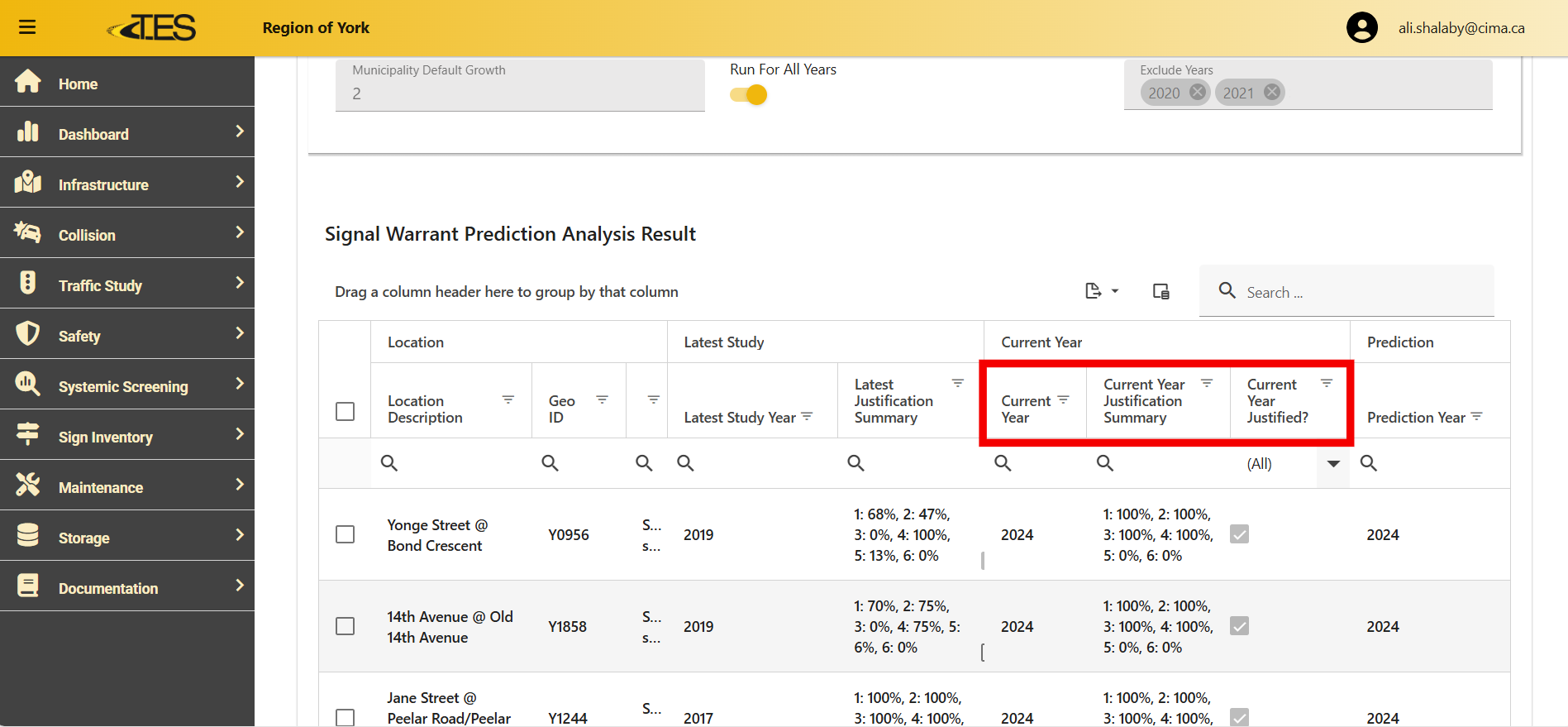Open filter icon on Location Description column

coord(508,400)
